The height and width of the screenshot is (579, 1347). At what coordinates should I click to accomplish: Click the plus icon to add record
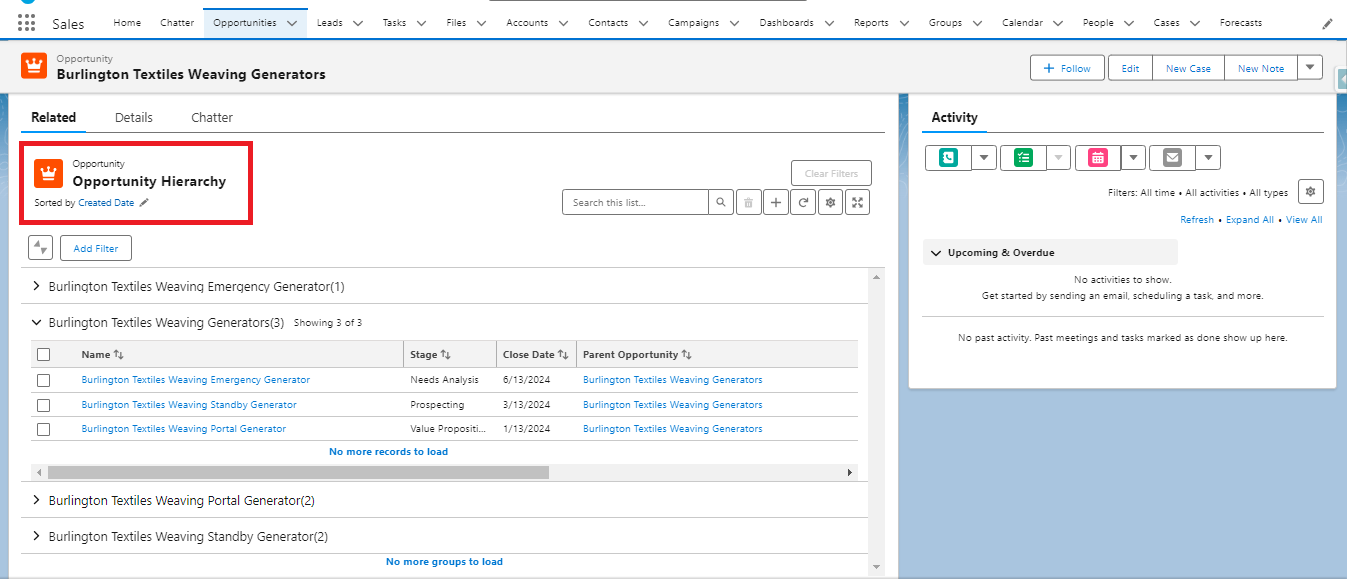tap(775, 202)
